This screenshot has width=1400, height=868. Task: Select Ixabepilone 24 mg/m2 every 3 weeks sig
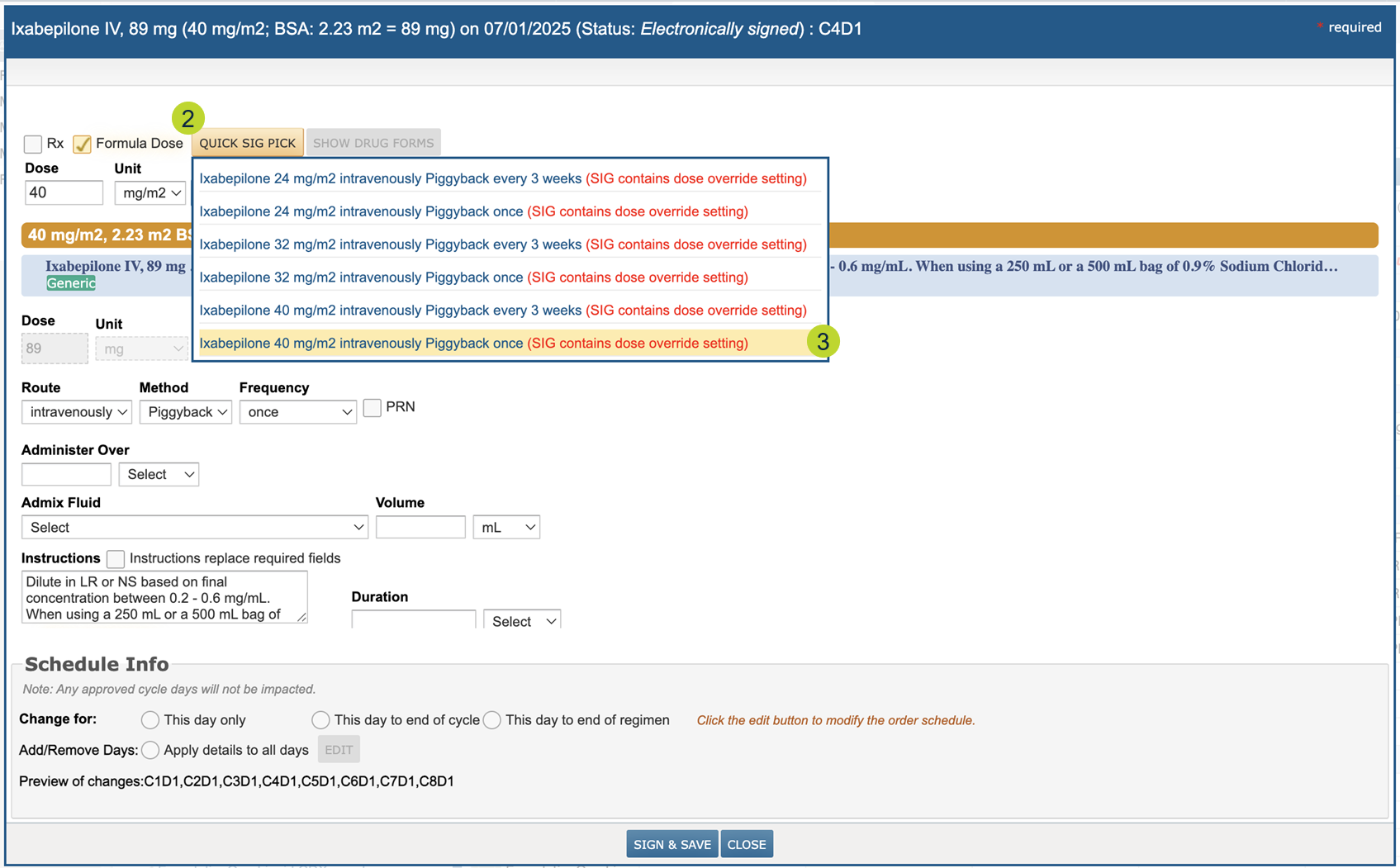click(390, 178)
